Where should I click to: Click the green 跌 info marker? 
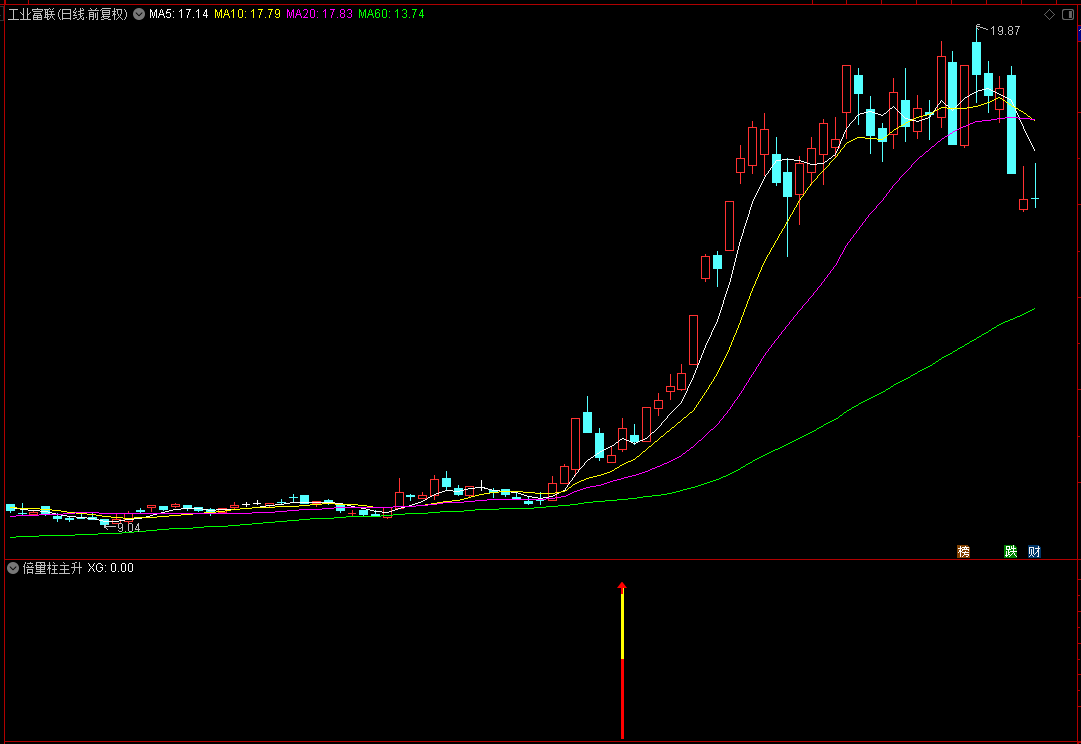[1011, 551]
